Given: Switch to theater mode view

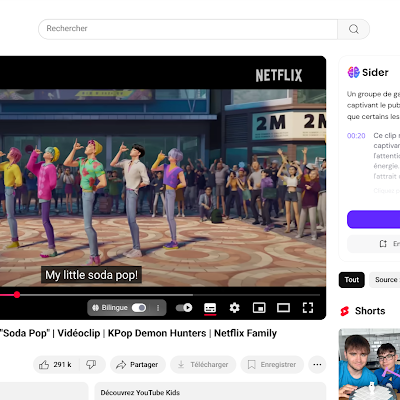Looking at the screenshot, I should click(283, 307).
